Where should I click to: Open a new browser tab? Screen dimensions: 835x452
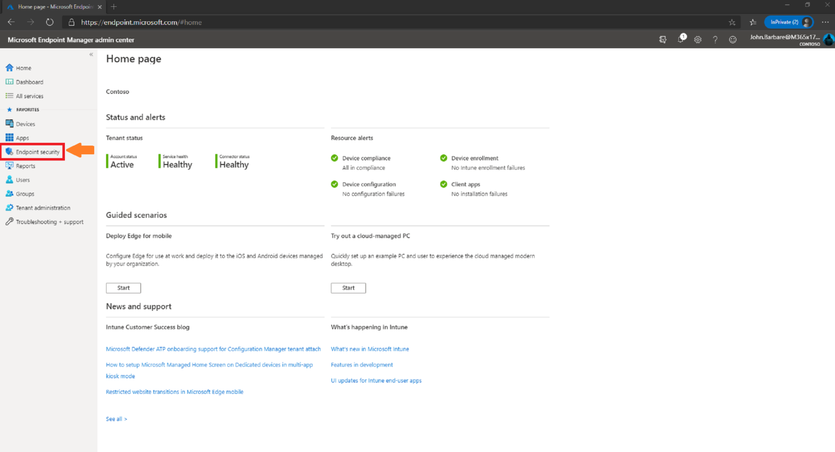pyautogui.click(x=113, y=7)
